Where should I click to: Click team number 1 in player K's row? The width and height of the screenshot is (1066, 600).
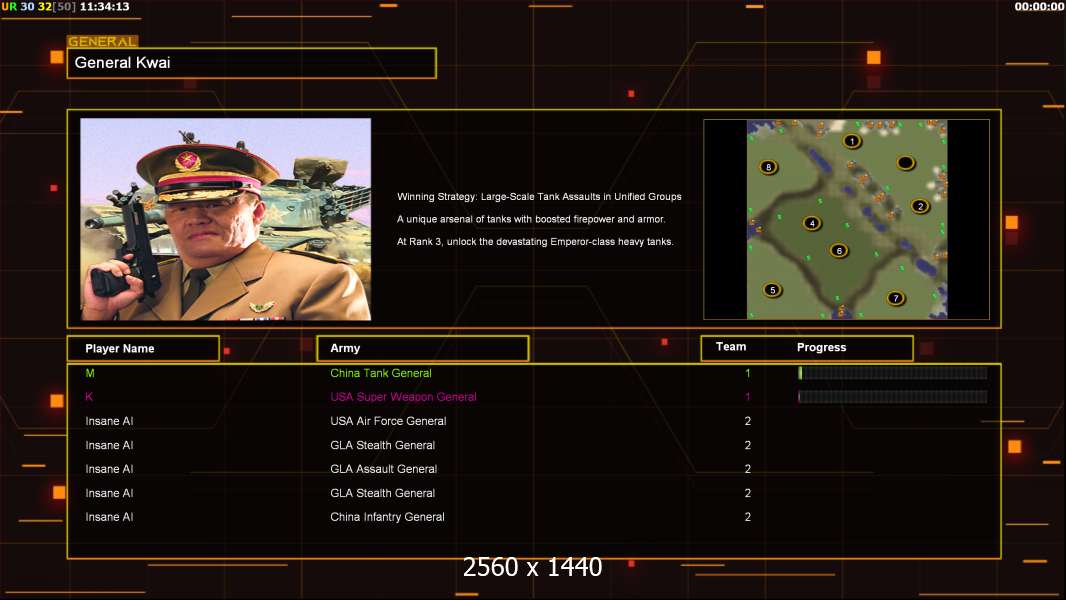point(748,397)
